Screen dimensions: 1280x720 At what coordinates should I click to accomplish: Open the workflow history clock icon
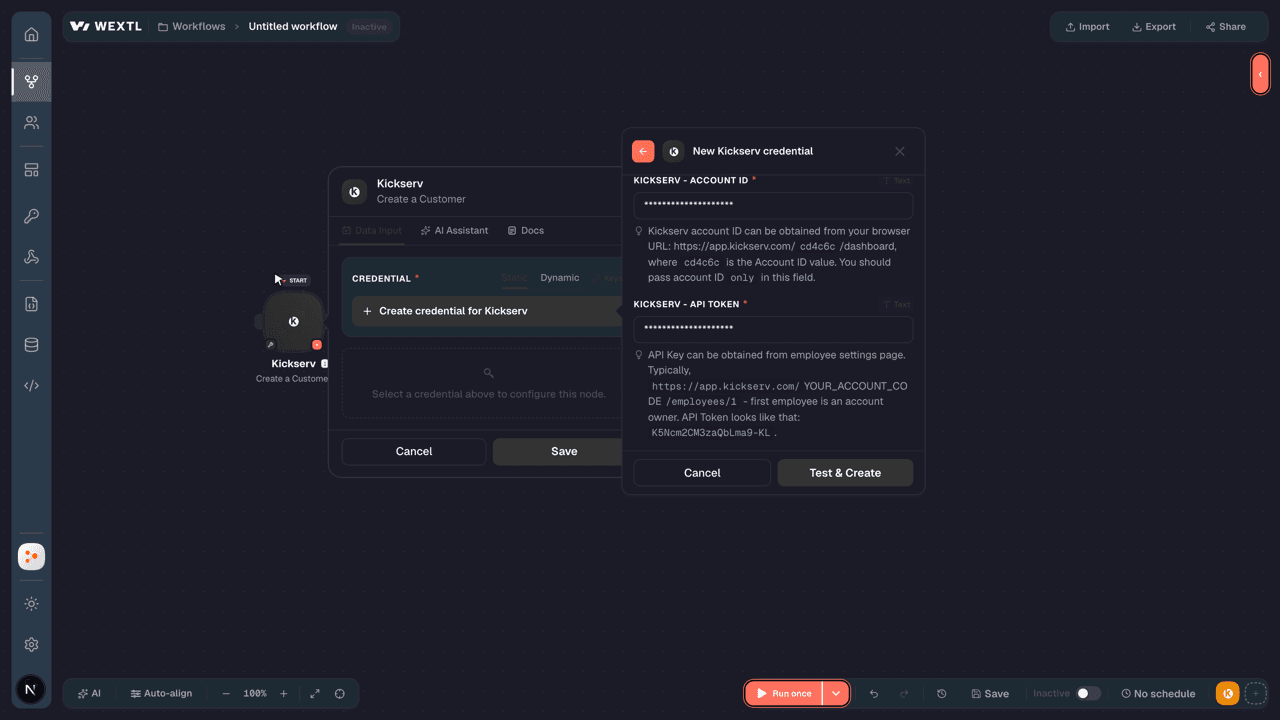942,694
